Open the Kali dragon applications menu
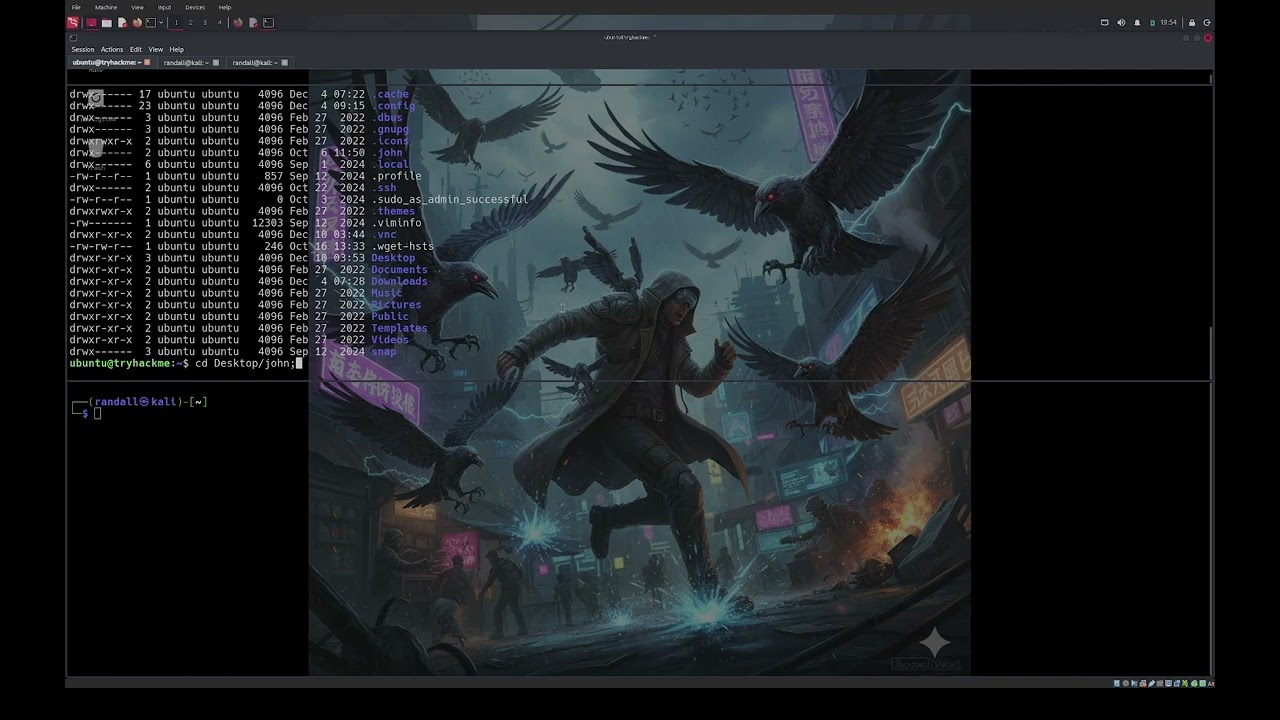This screenshot has width=1280, height=720. [73, 22]
